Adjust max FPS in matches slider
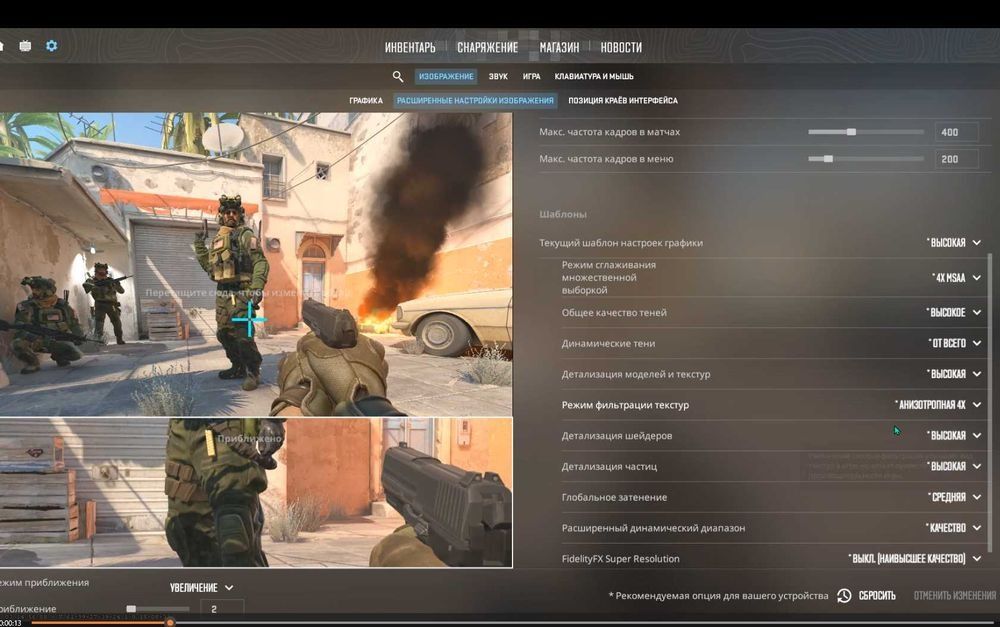 tap(865, 132)
